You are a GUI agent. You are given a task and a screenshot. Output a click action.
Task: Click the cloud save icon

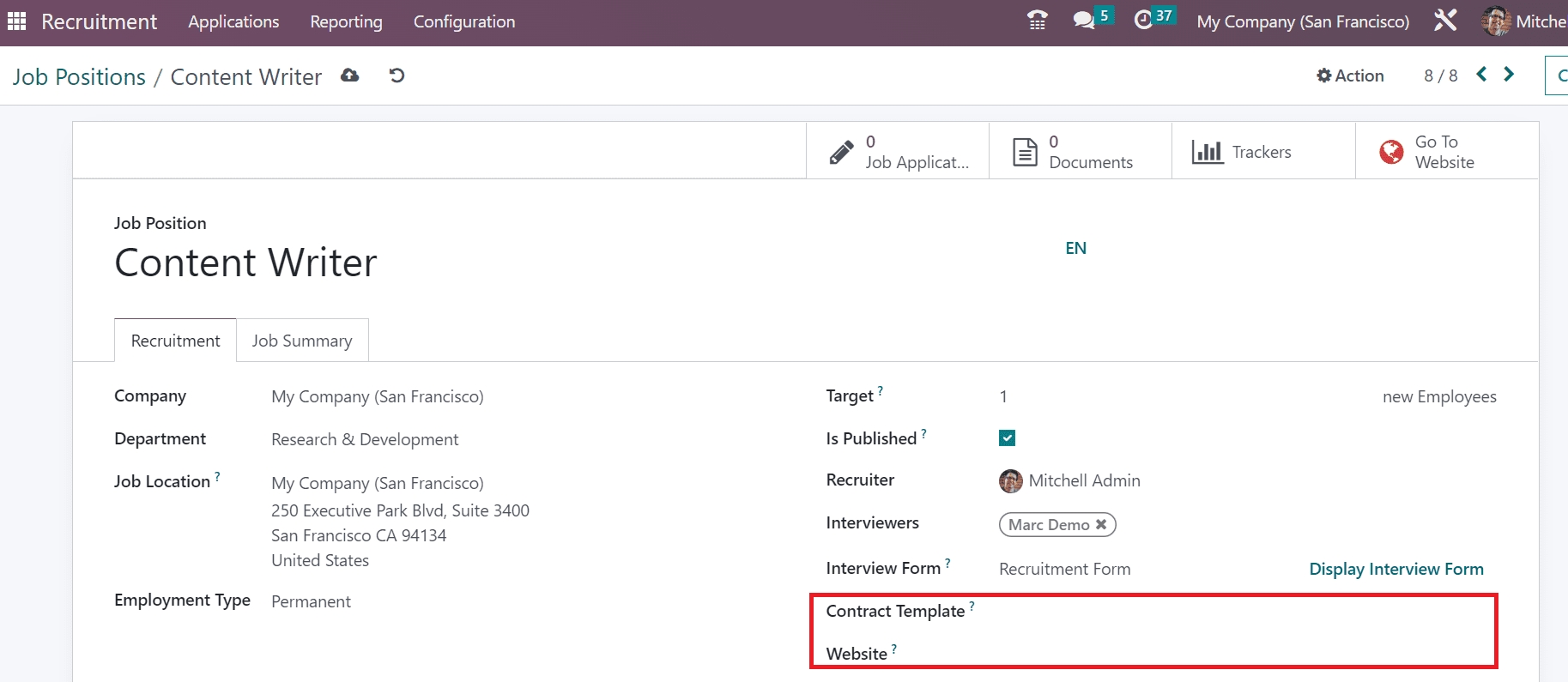point(349,75)
